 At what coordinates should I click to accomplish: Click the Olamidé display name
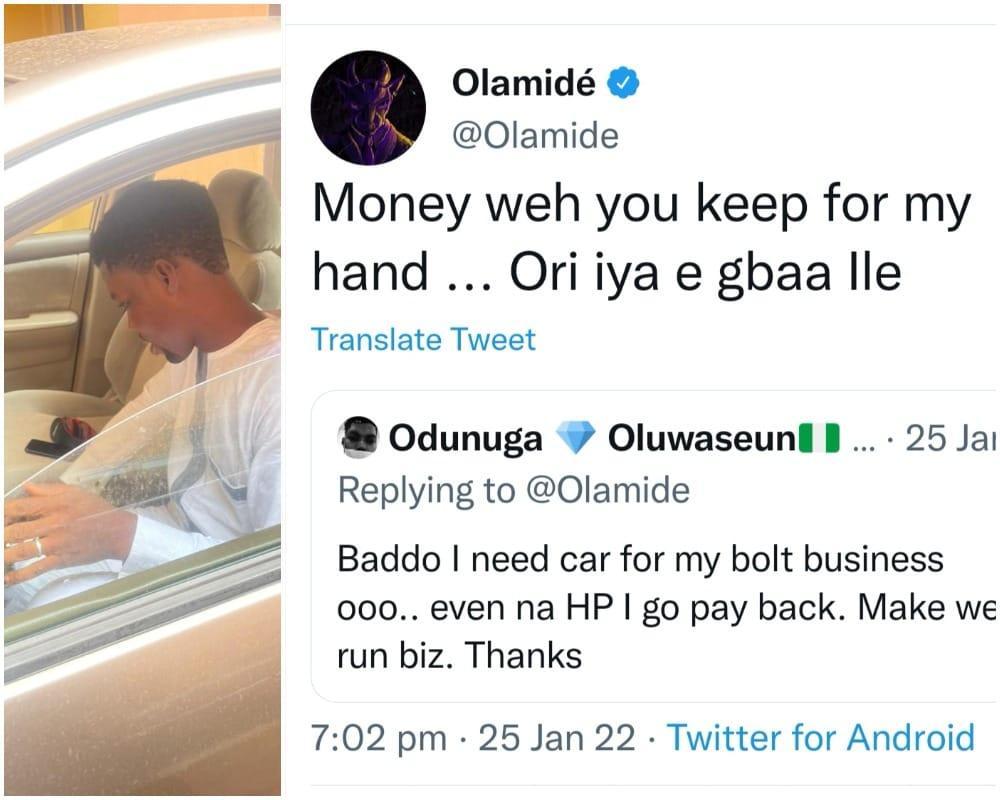[524, 82]
